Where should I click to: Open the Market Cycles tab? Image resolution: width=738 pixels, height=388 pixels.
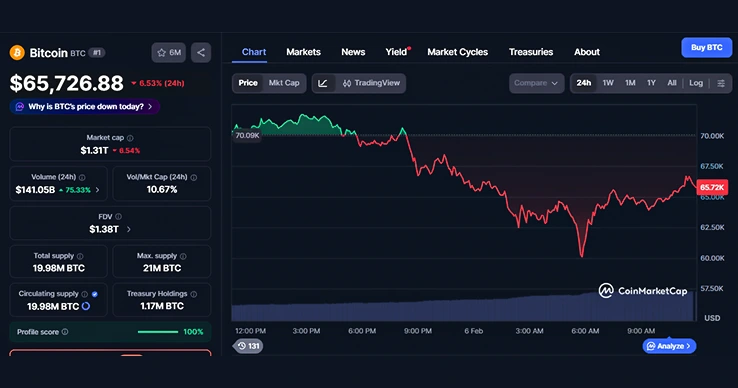457,52
